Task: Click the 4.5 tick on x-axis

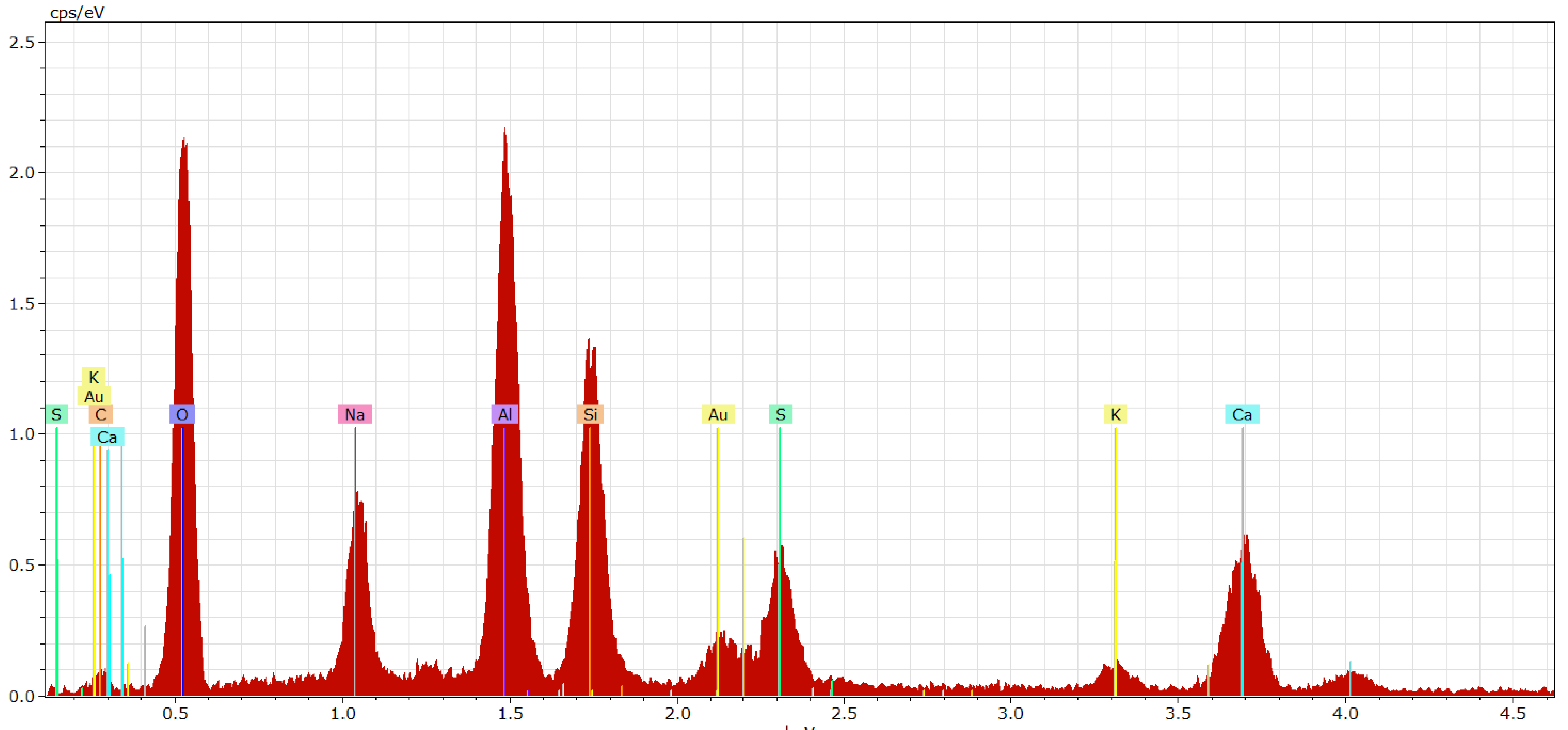Action: (1512, 714)
